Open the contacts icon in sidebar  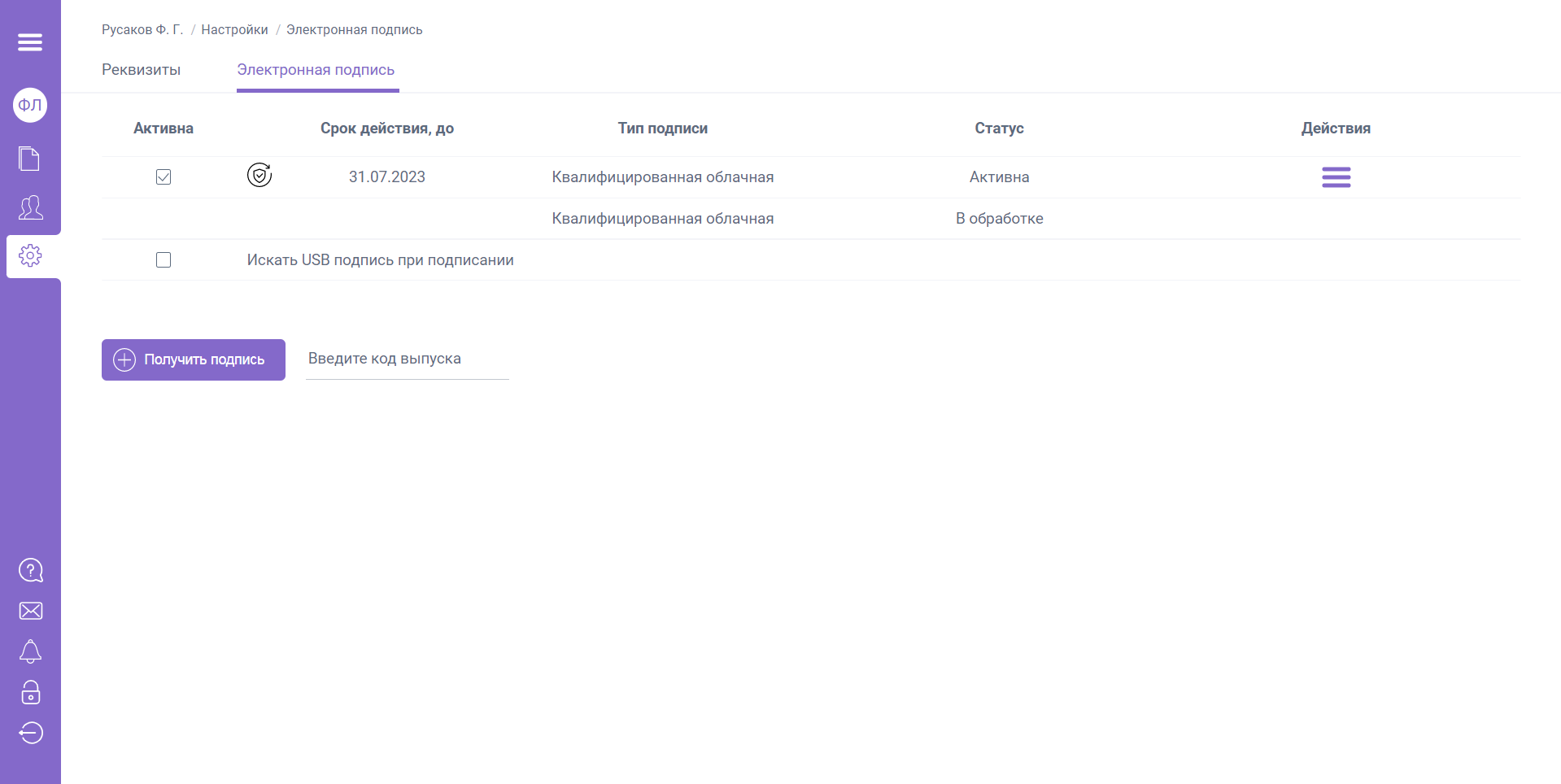(30, 207)
